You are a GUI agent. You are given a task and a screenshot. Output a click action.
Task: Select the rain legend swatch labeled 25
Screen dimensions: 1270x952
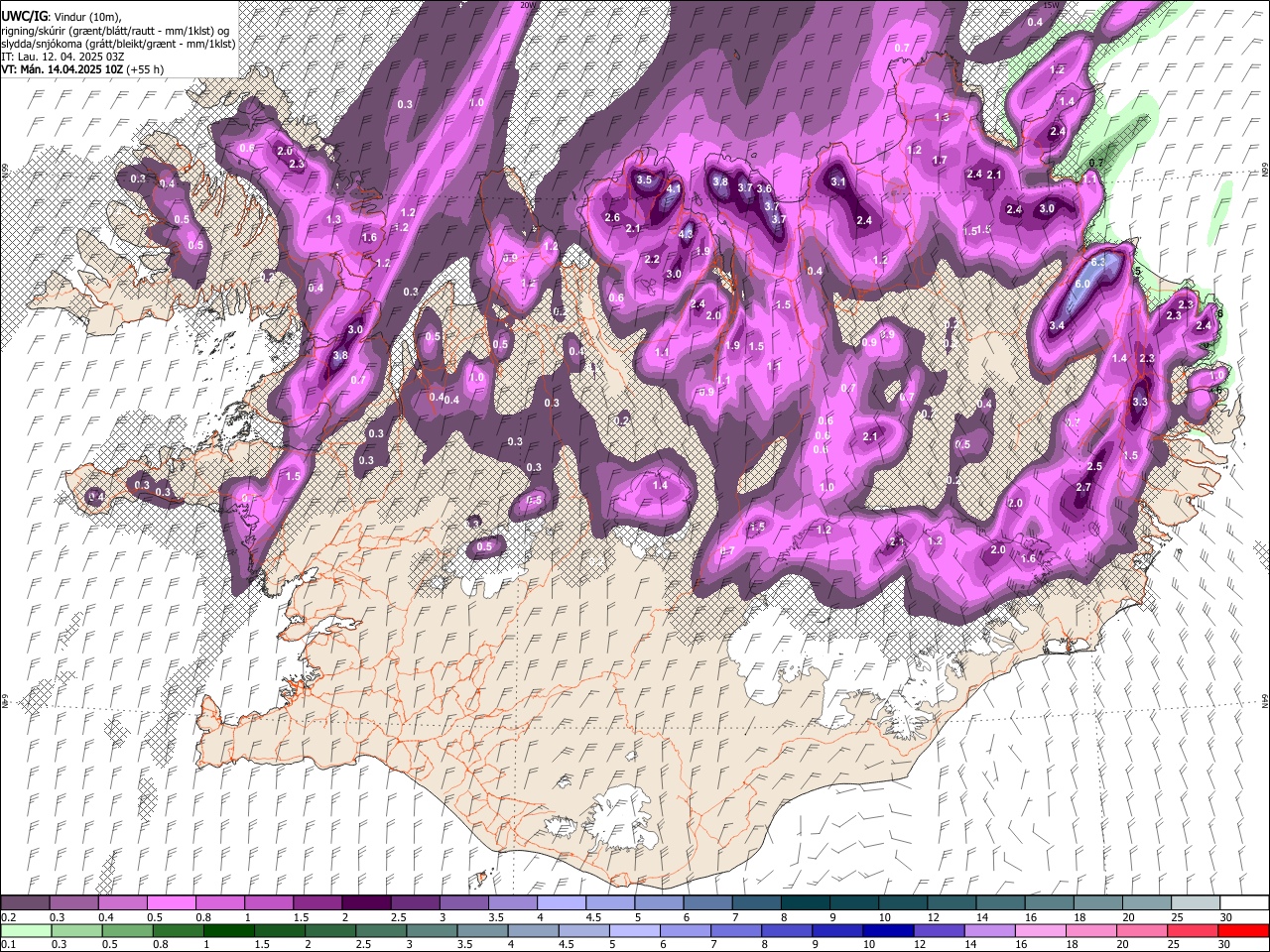pyautogui.click(x=1192, y=930)
